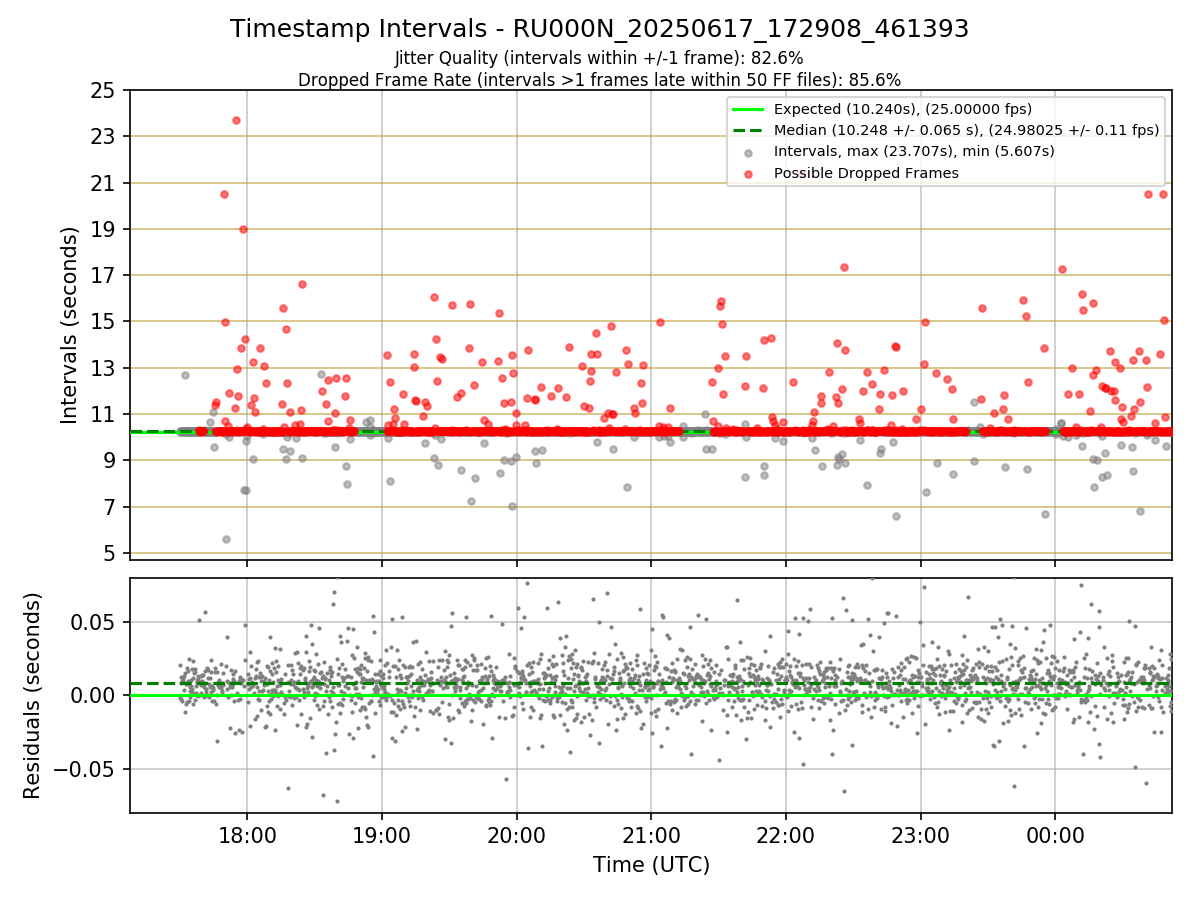Click x-axis tick label '23:00'
The width and height of the screenshot is (1200, 900).
(x=920, y=836)
